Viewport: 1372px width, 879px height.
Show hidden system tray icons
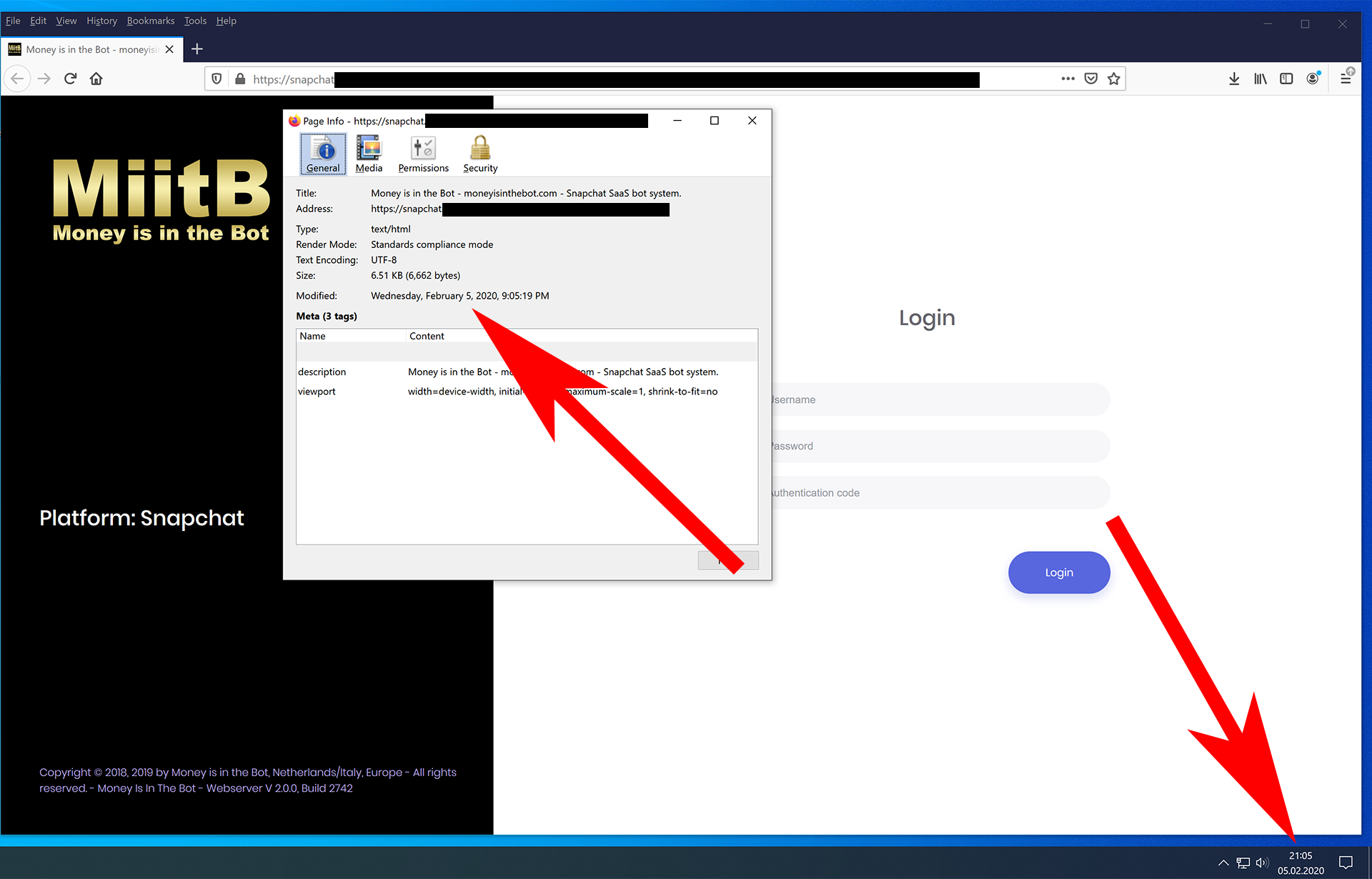click(x=1223, y=863)
